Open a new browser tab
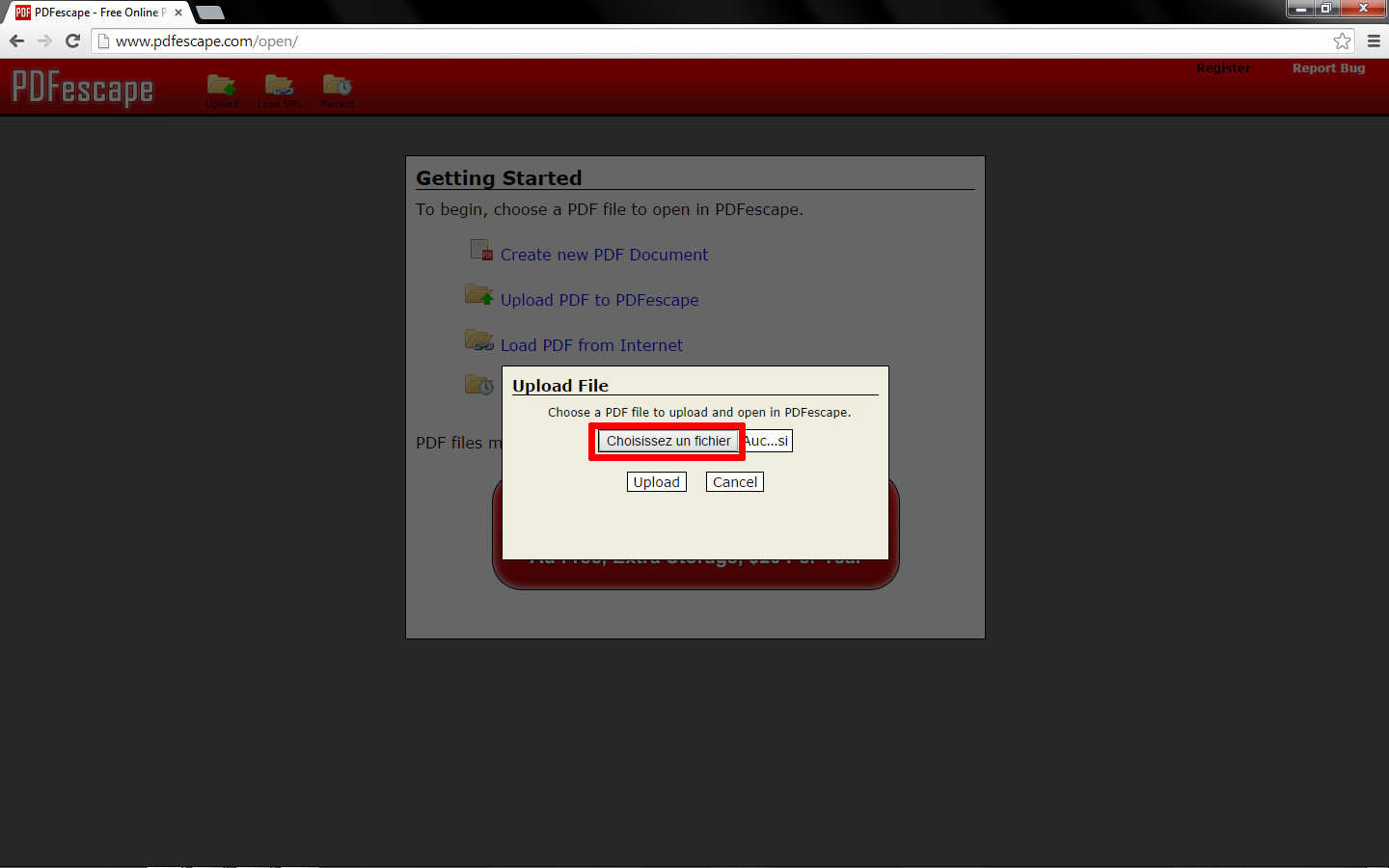This screenshot has width=1389, height=868. pos(209,13)
